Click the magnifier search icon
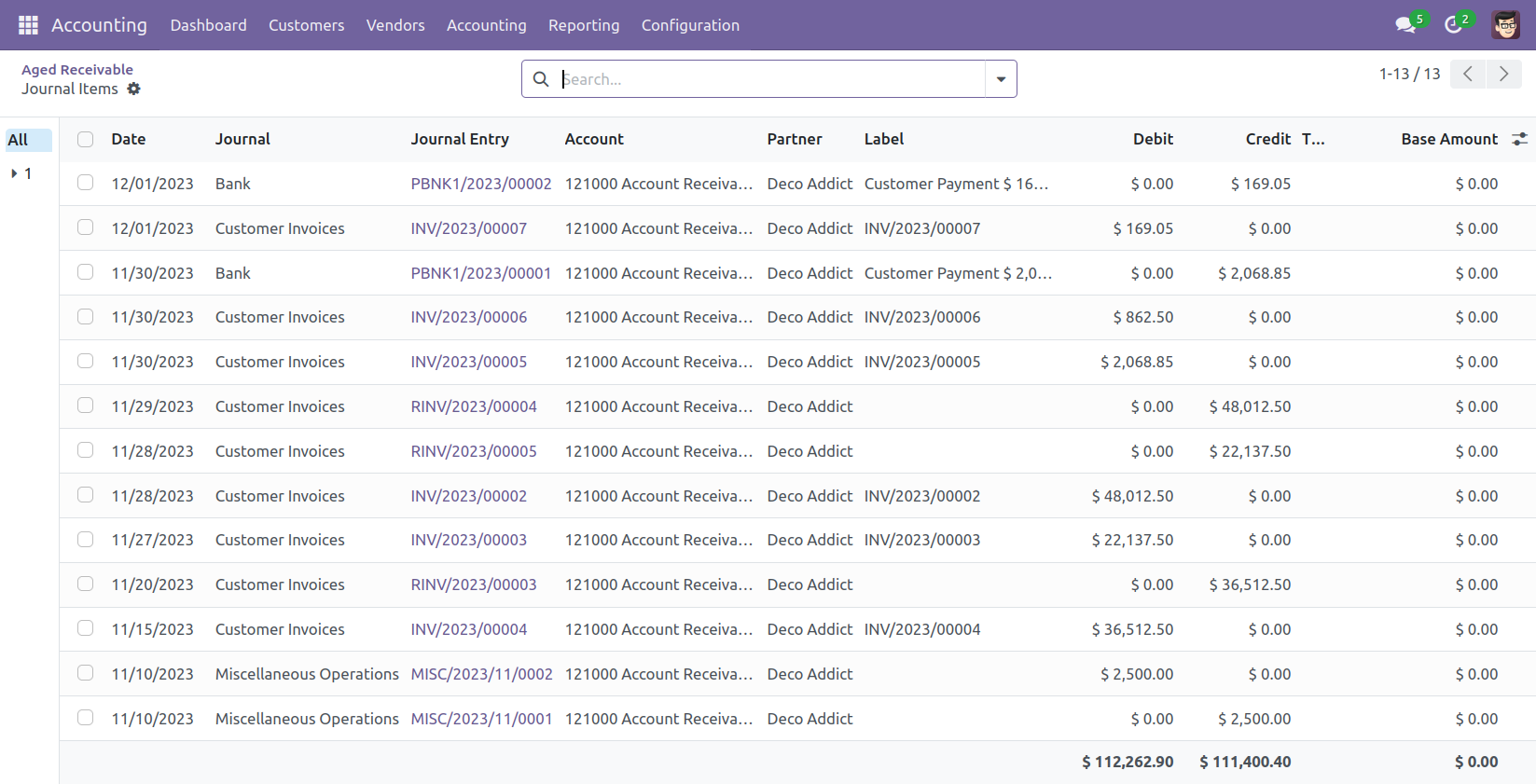The height and width of the screenshot is (784, 1536). (x=541, y=79)
